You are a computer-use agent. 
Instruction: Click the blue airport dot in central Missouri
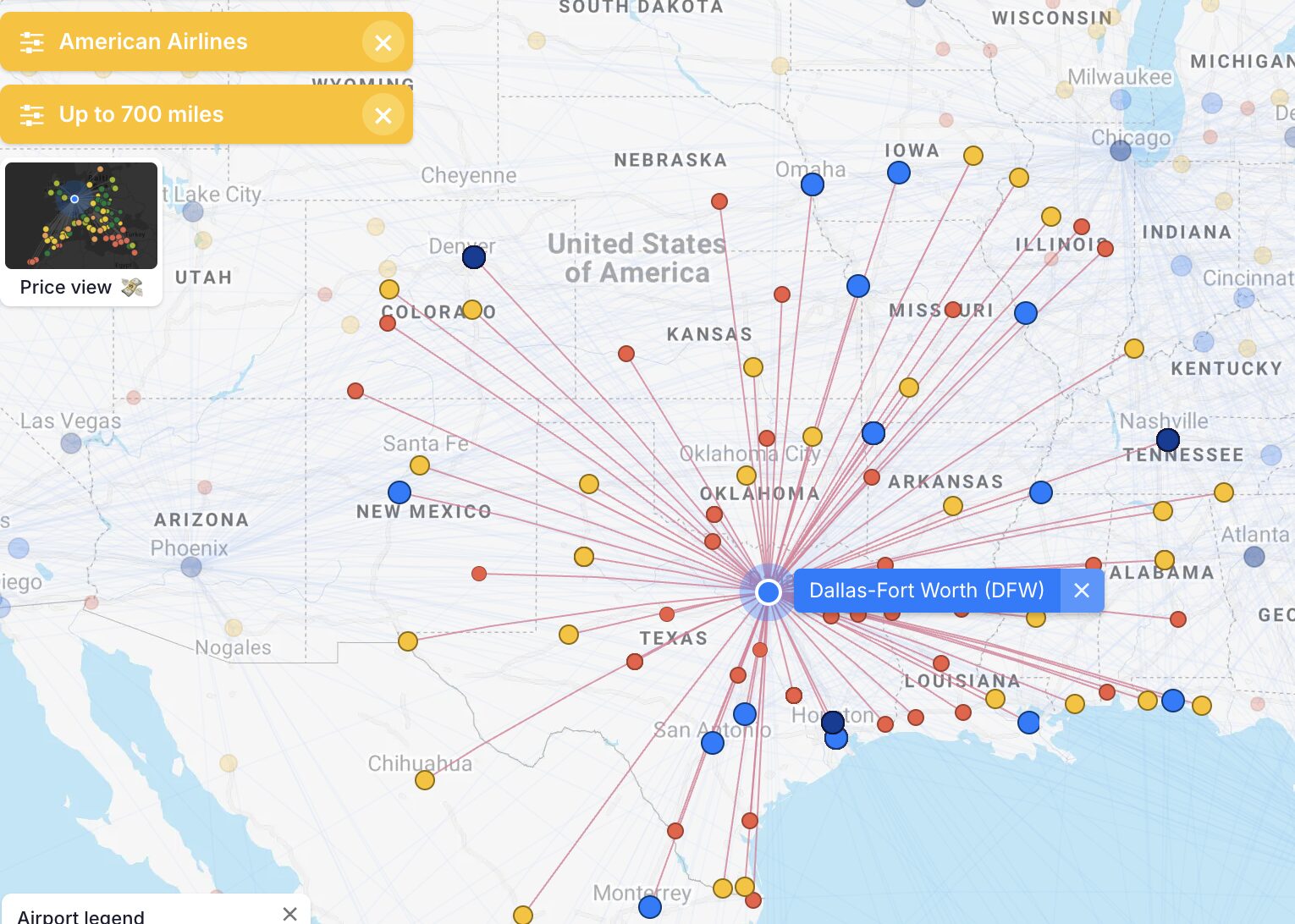click(x=1025, y=313)
